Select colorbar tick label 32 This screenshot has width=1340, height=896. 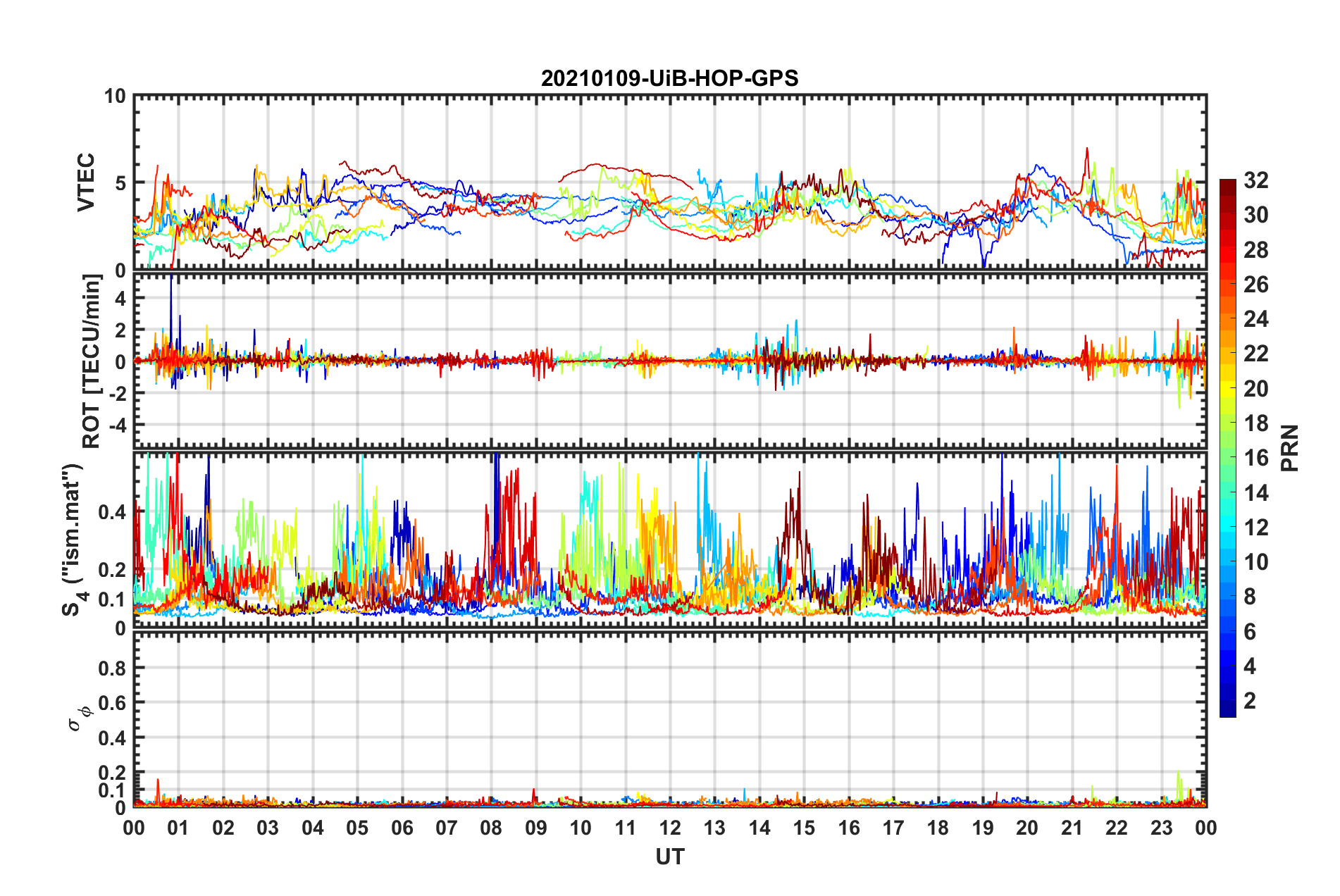coord(1256,180)
